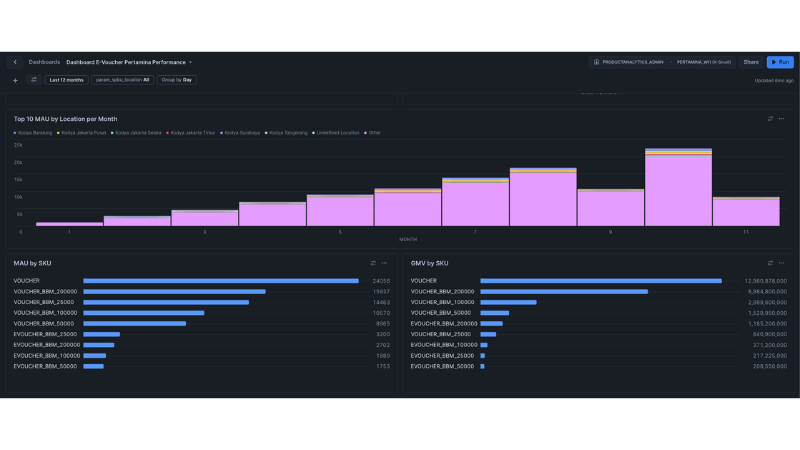Click the 14463 value in MAU by SKU
The width and height of the screenshot is (800, 450).
click(381, 303)
